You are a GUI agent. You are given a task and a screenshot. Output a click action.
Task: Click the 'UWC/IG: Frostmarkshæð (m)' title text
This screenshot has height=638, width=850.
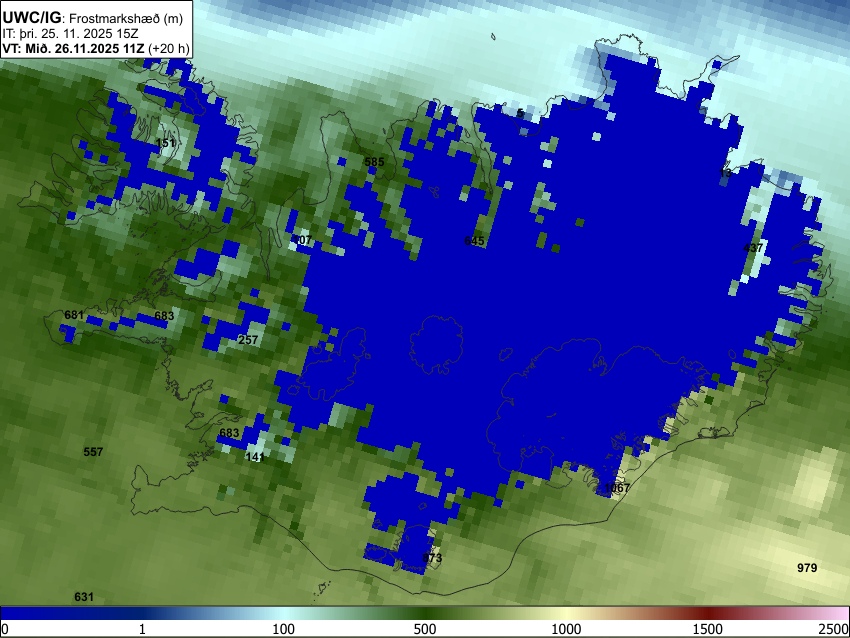click(x=93, y=18)
